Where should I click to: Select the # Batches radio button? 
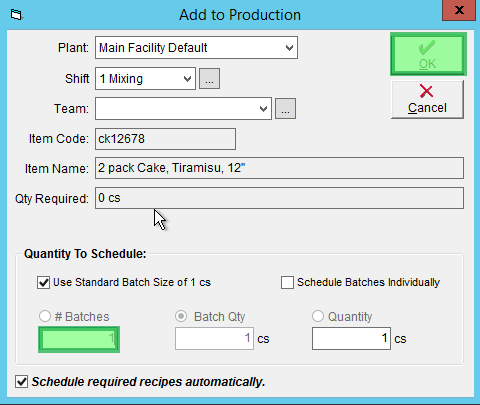pyautogui.click(x=45, y=316)
